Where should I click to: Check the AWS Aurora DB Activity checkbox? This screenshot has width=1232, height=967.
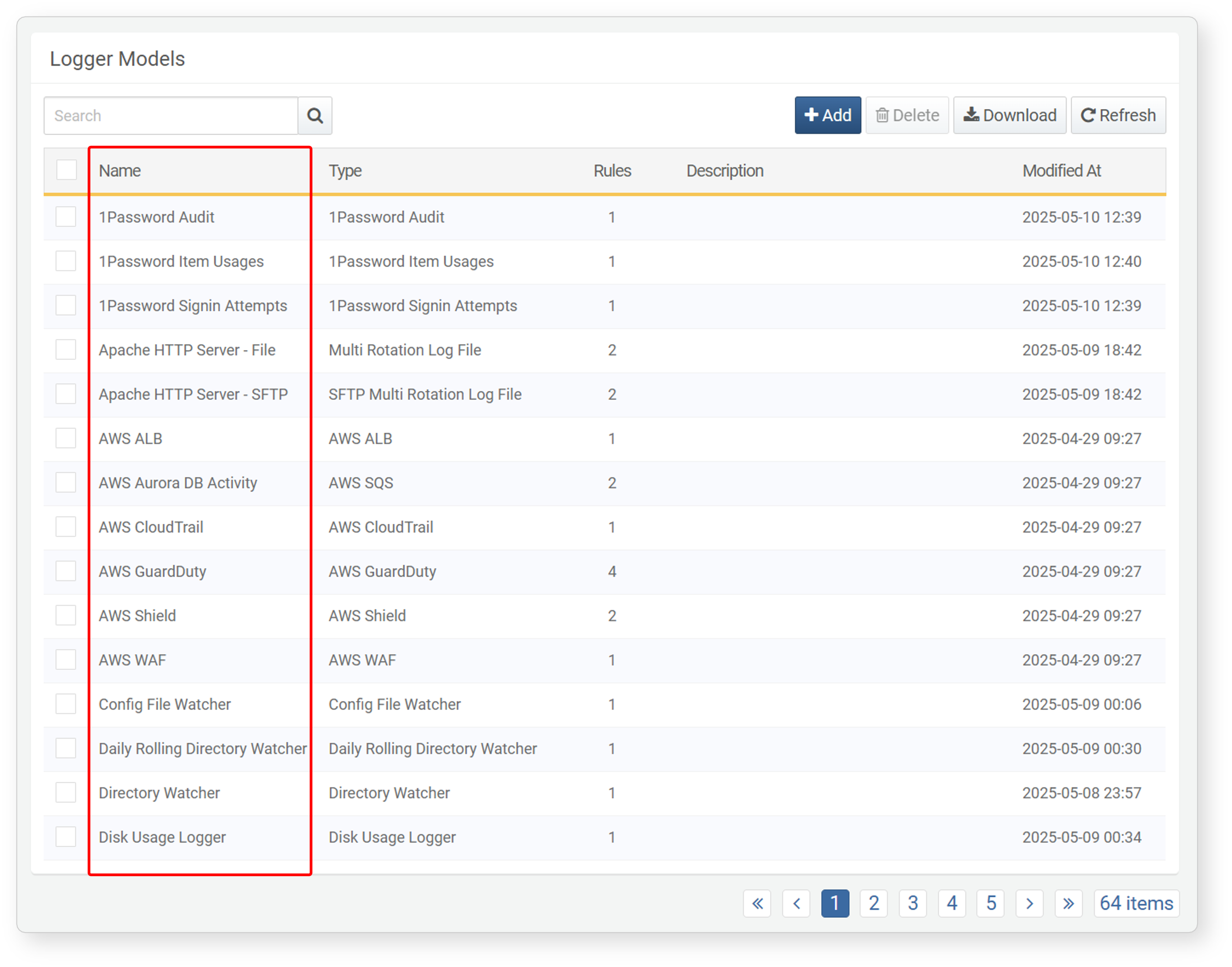click(66, 483)
